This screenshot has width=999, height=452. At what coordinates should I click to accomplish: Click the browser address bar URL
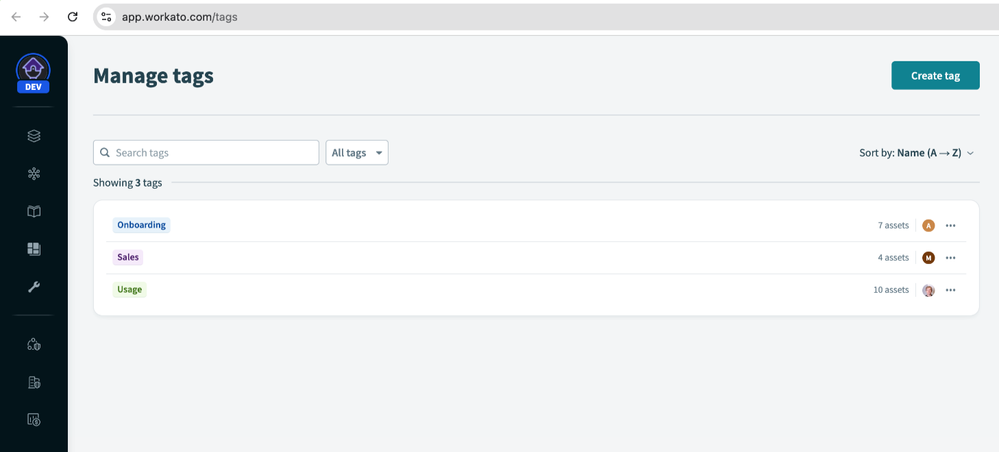click(180, 17)
